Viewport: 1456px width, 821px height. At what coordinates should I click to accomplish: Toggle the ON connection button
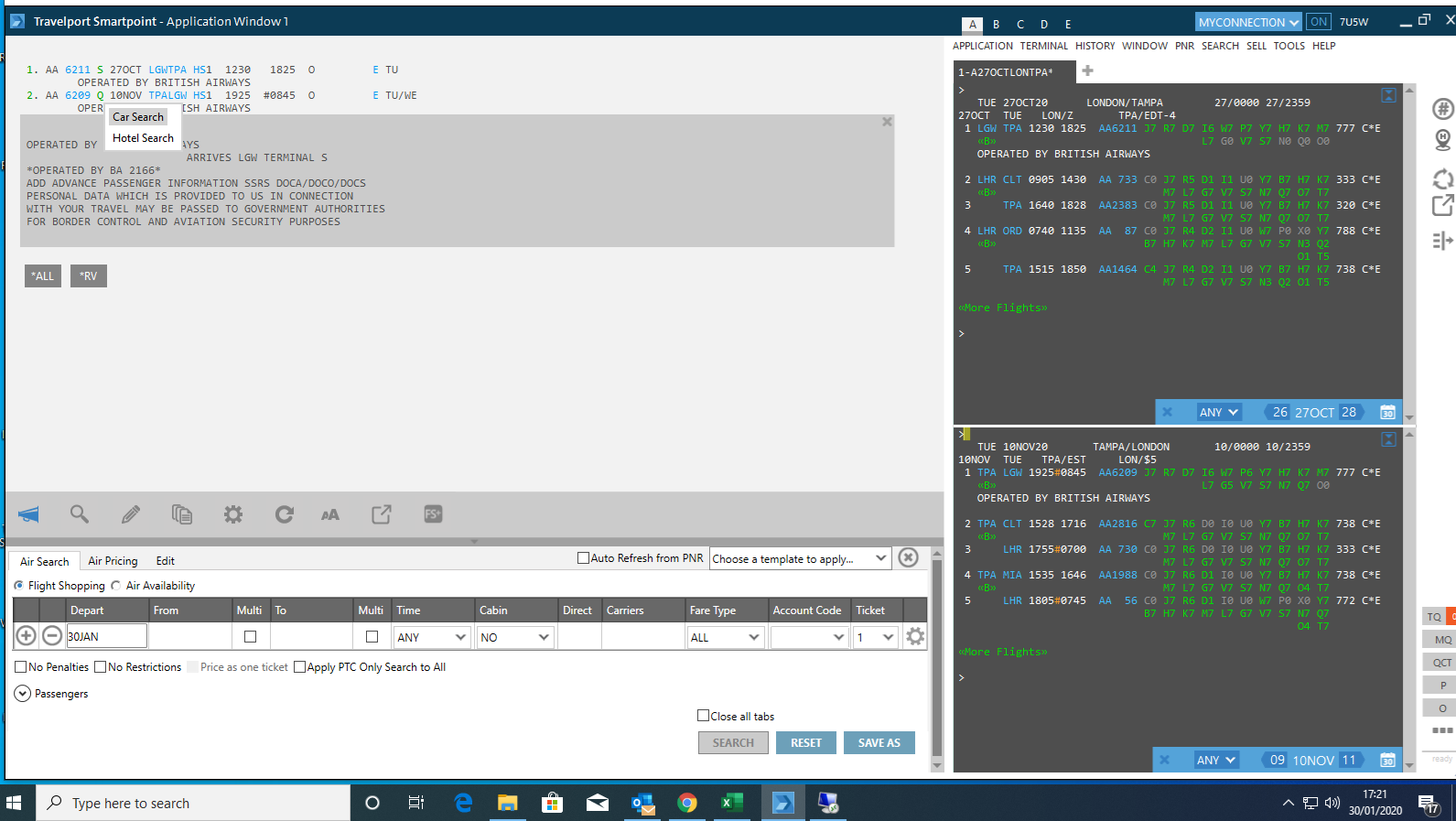pos(1319,22)
